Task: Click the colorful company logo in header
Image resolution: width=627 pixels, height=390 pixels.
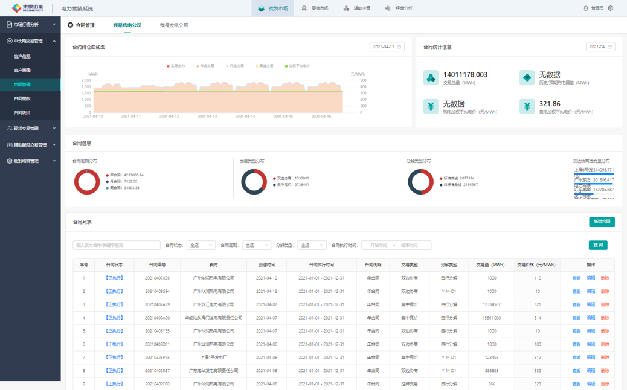Action: click(x=16, y=8)
